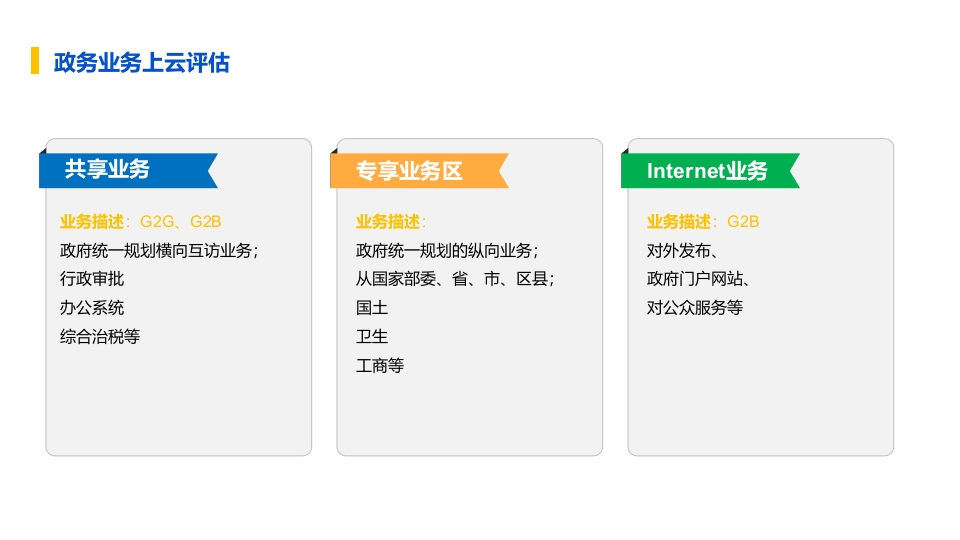The height and width of the screenshot is (540, 960).
Task: Click the blue 共享业务 ribbon banner
Action: point(128,170)
